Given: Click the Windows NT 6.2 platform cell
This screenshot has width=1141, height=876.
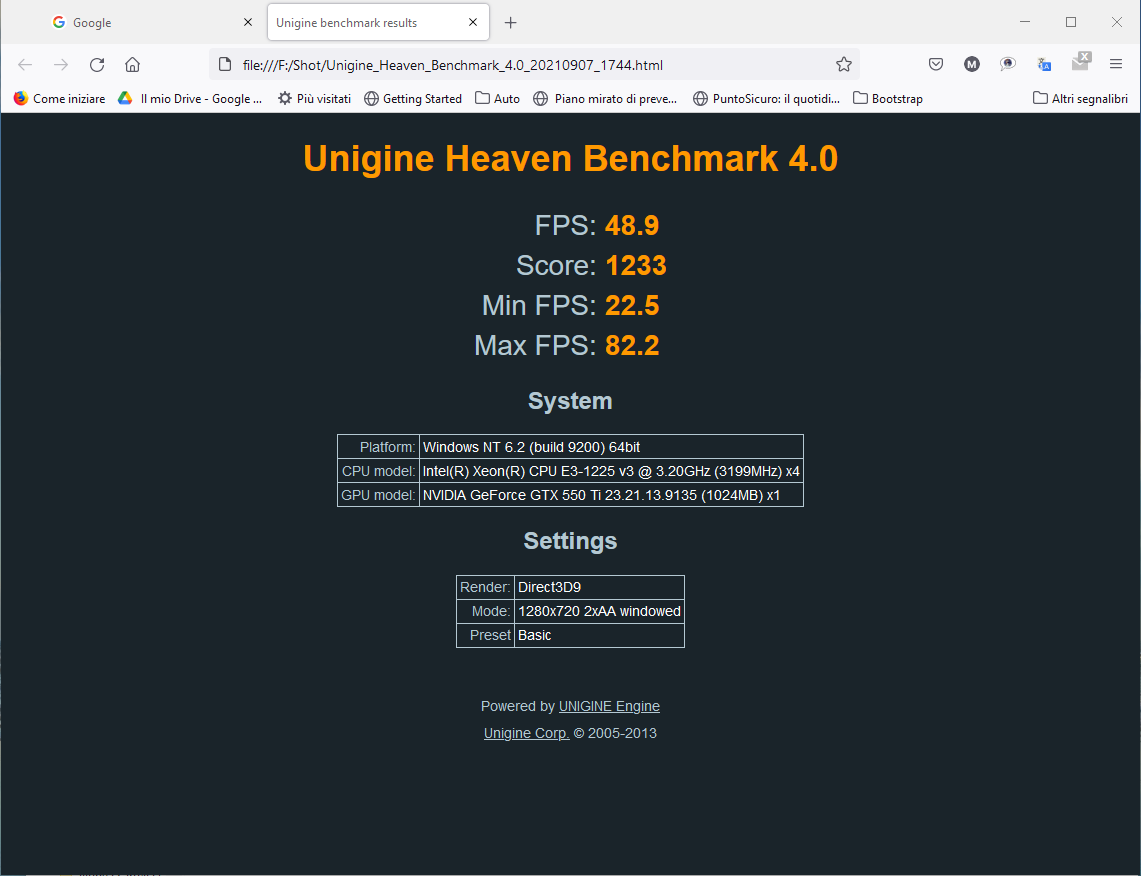Looking at the screenshot, I should 611,447.
